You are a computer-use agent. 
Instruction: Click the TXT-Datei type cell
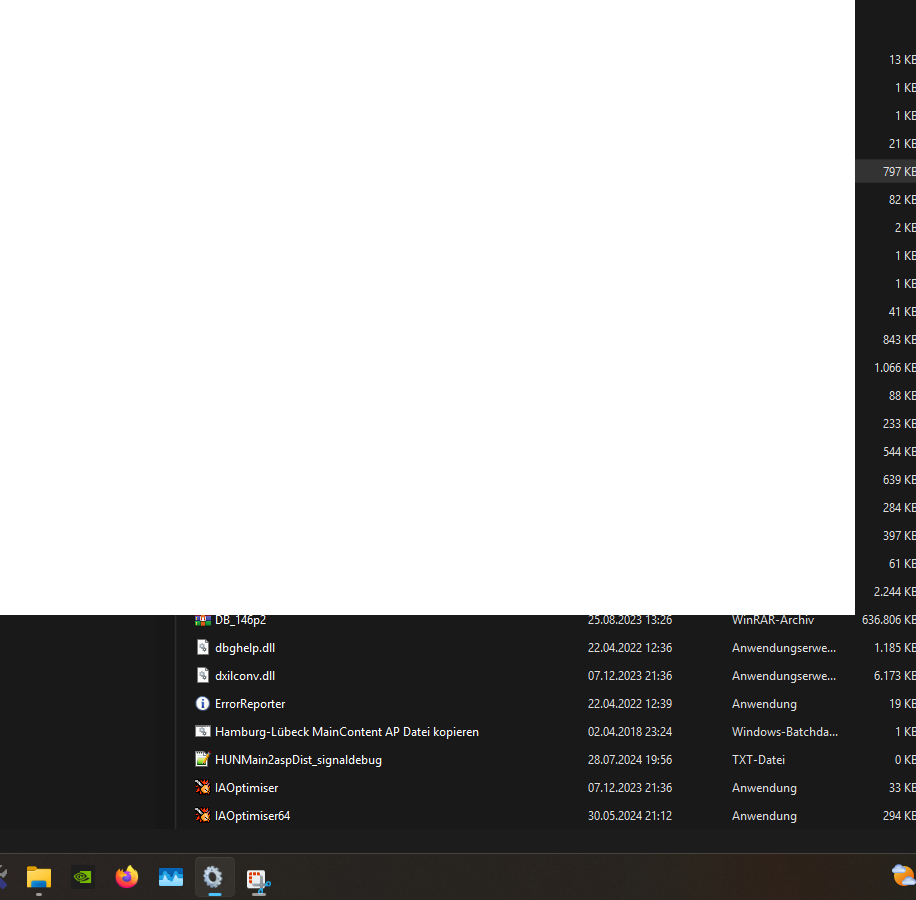(758, 760)
